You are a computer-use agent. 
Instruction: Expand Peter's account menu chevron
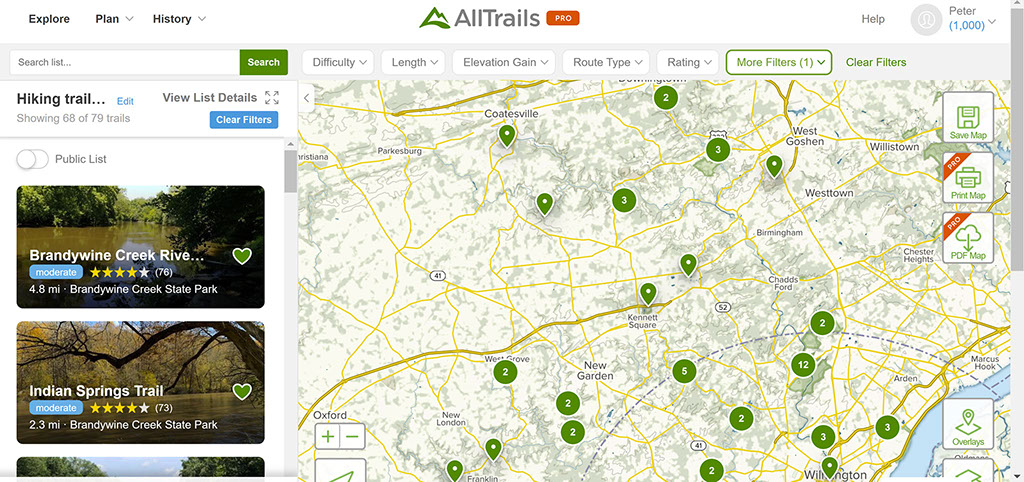pos(993,22)
